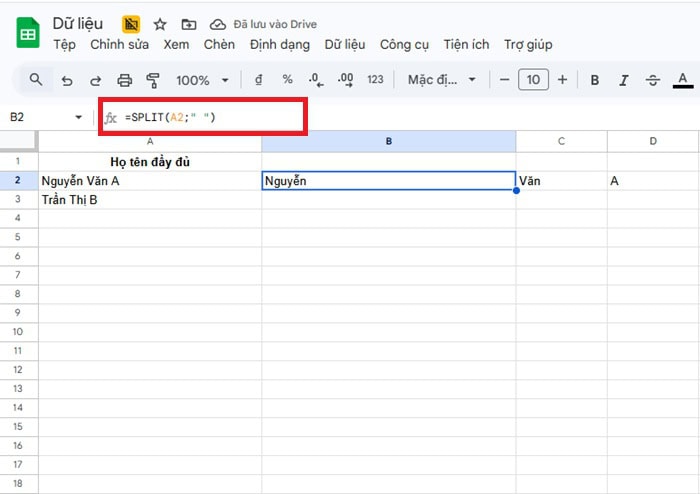Screen dimensions: 700x494
Task: Redo the last action
Action: pyautogui.click(x=96, y=80)
